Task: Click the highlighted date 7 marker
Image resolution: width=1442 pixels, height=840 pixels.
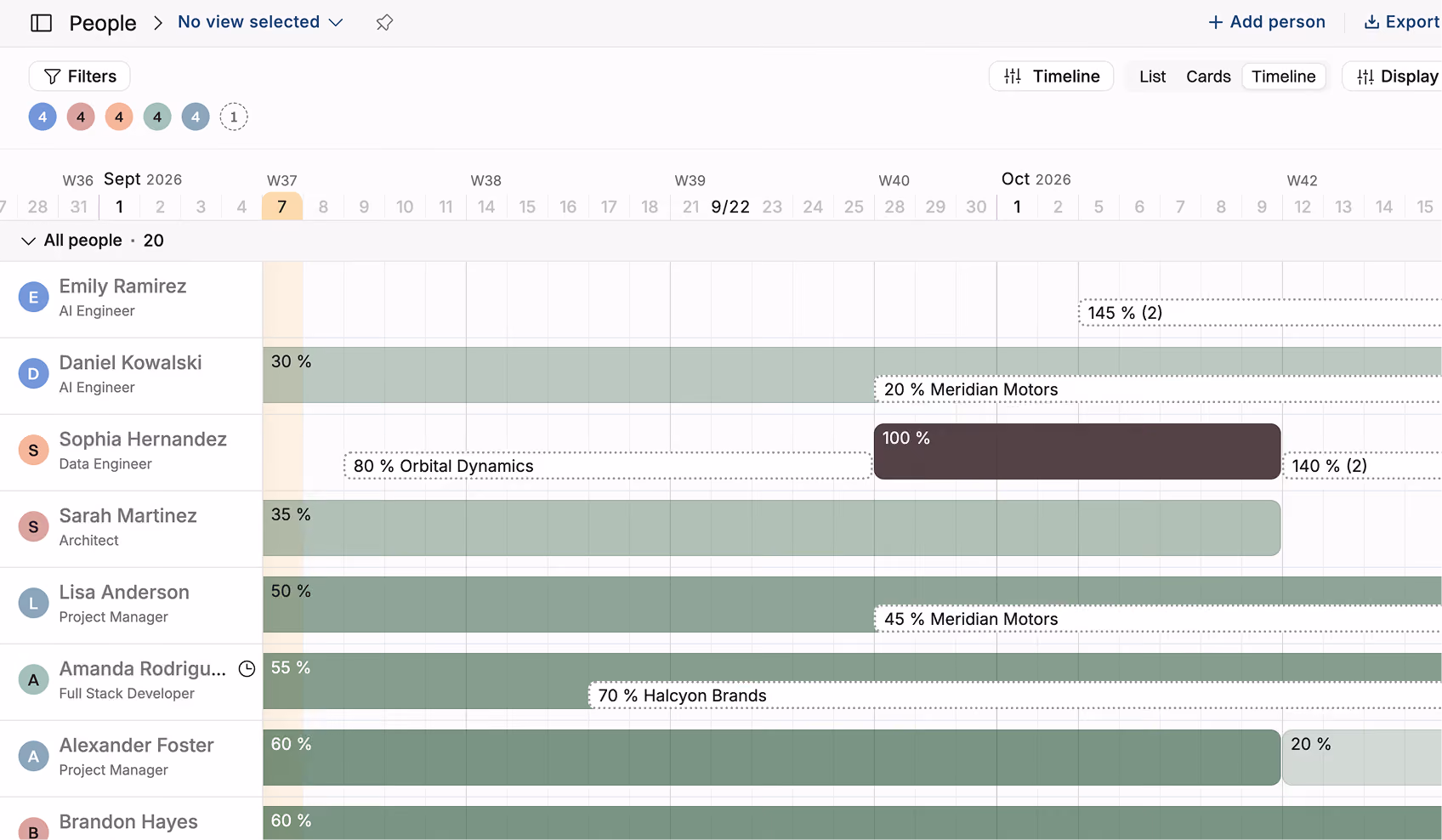Action: 282,207
